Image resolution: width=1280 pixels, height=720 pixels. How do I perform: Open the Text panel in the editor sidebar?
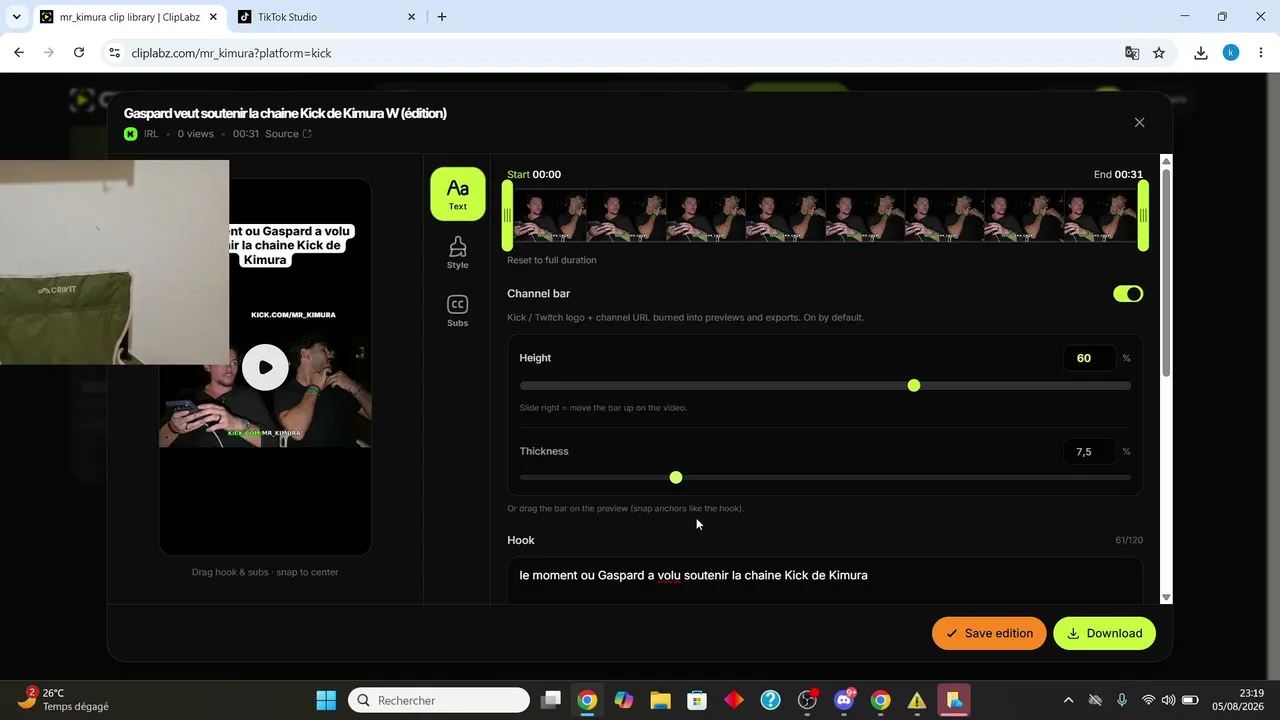click(x=458, y=193)
